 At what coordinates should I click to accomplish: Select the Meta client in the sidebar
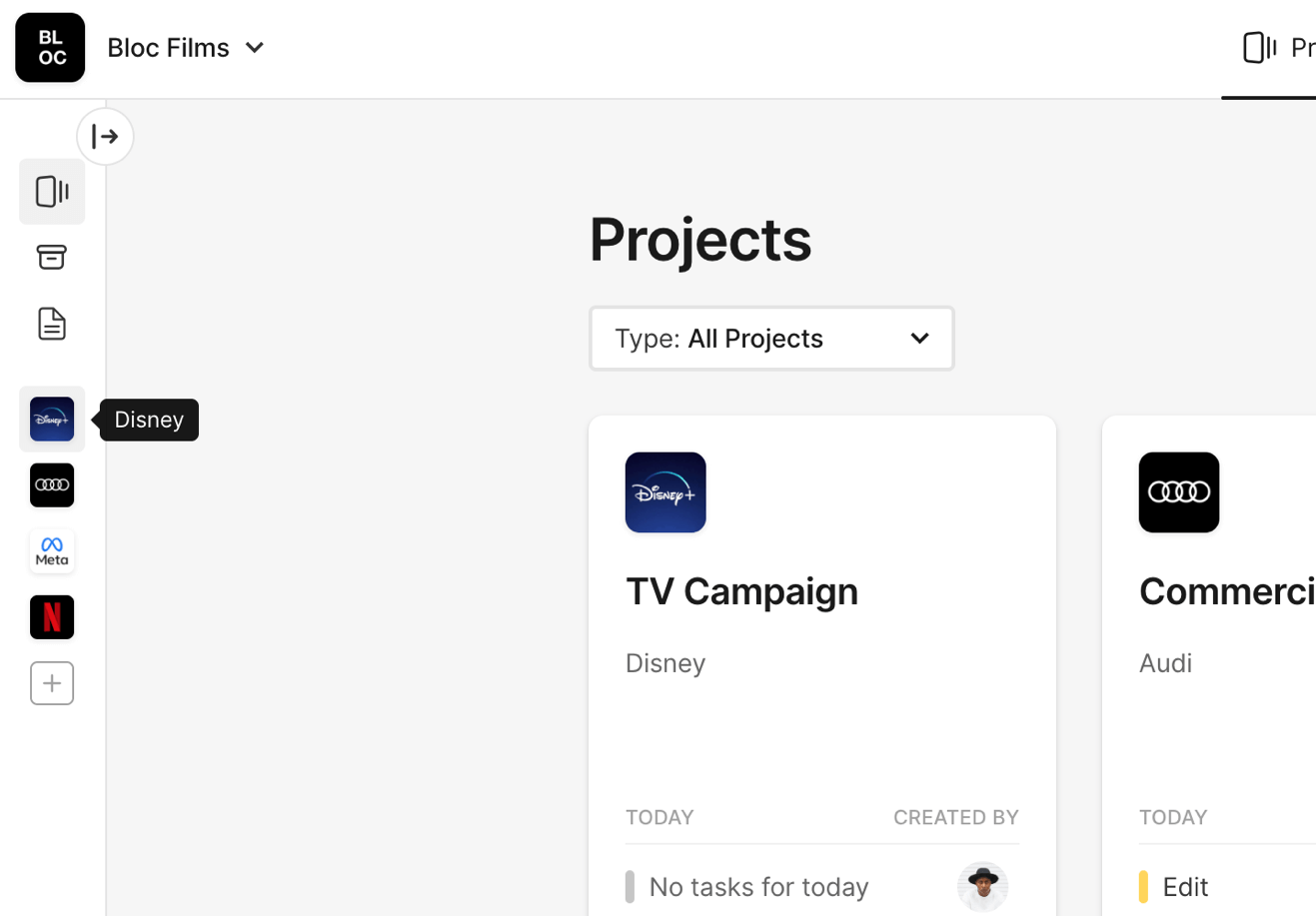pyautogui.click(x=52, y=551)
